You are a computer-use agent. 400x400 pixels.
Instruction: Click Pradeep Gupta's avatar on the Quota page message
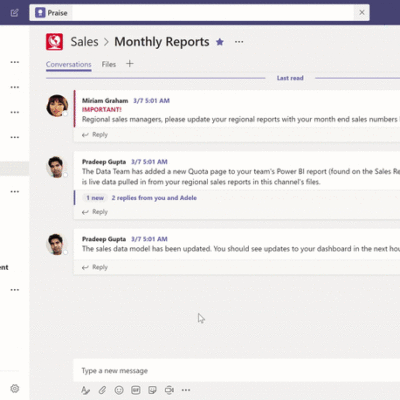(56, 167)
